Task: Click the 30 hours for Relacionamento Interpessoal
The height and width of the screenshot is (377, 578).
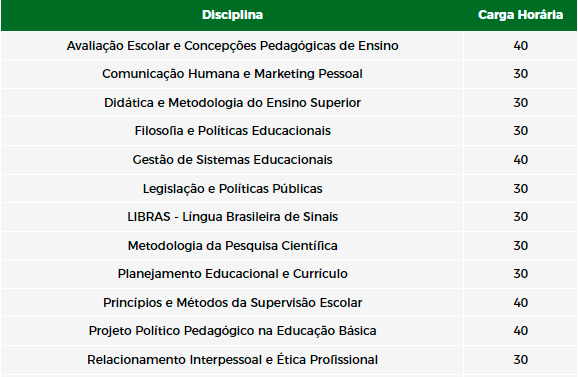Action: click(x=520, y=360)
